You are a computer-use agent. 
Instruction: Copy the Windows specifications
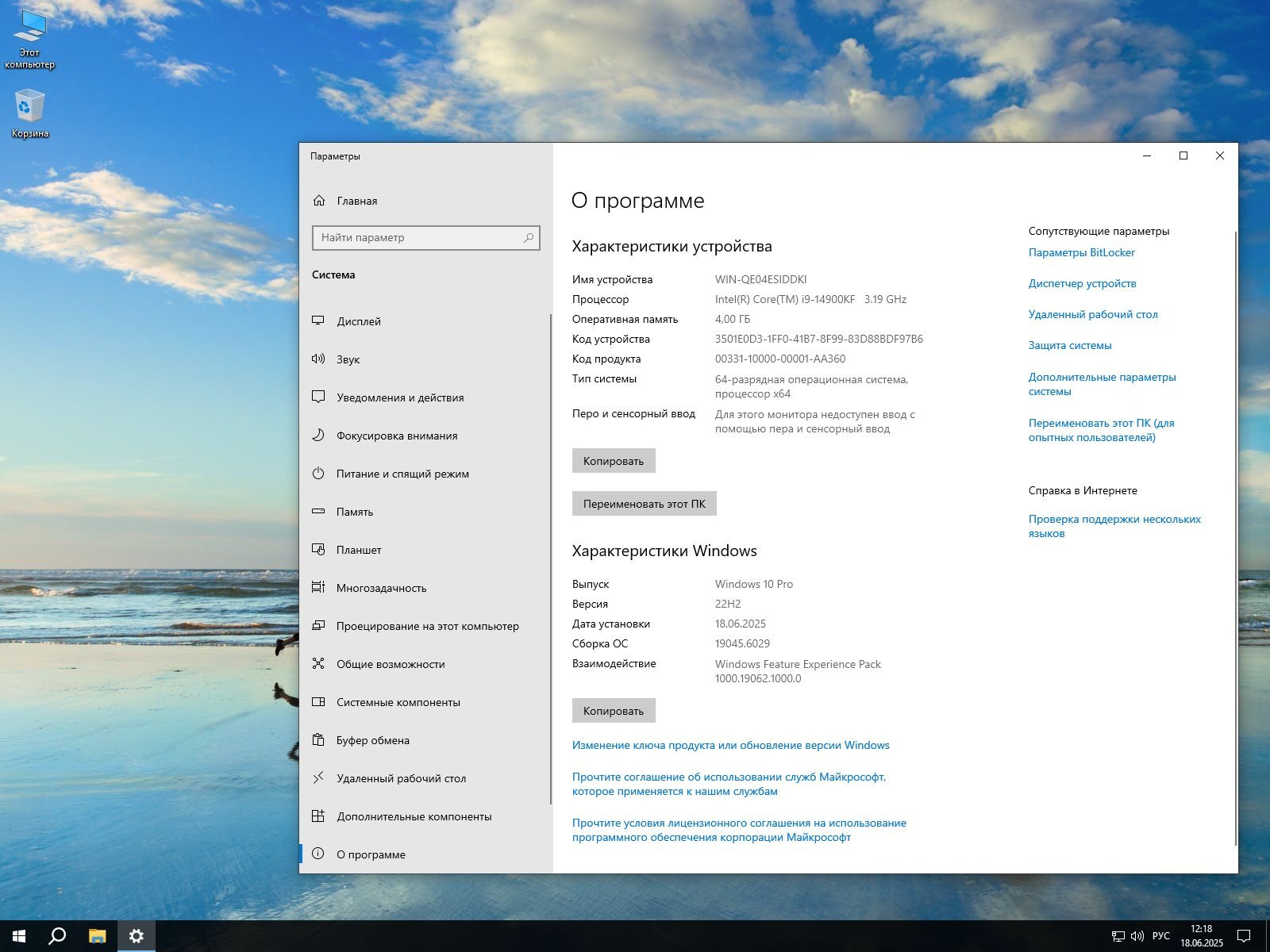tap(614, 711)
